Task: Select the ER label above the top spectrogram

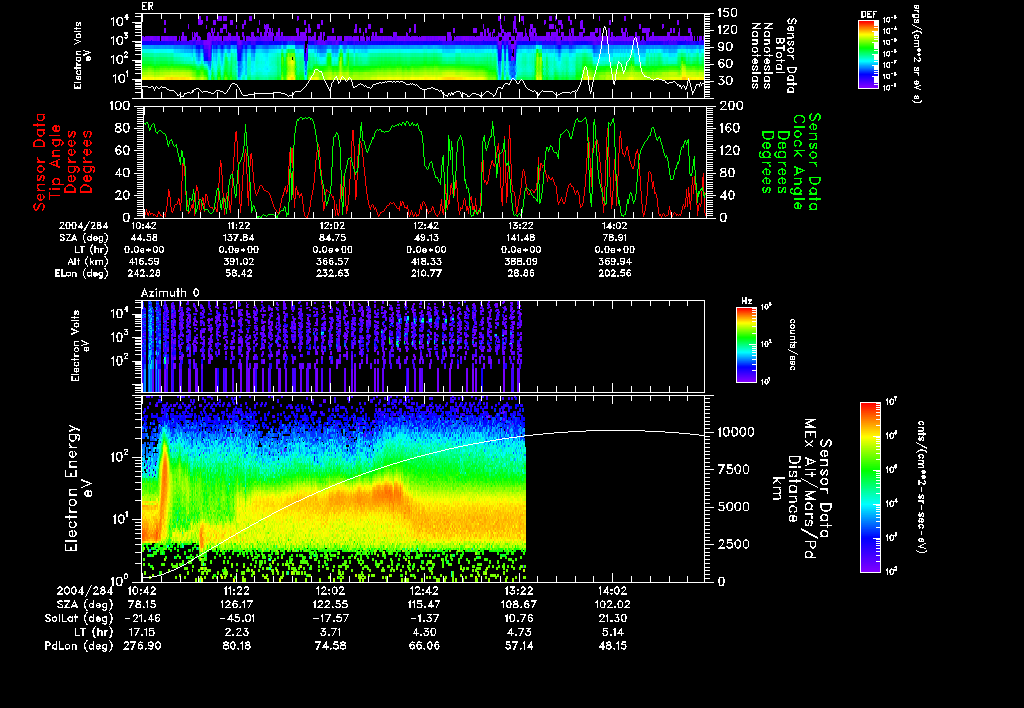Action: pyautogui.click(x=147, y=6)
